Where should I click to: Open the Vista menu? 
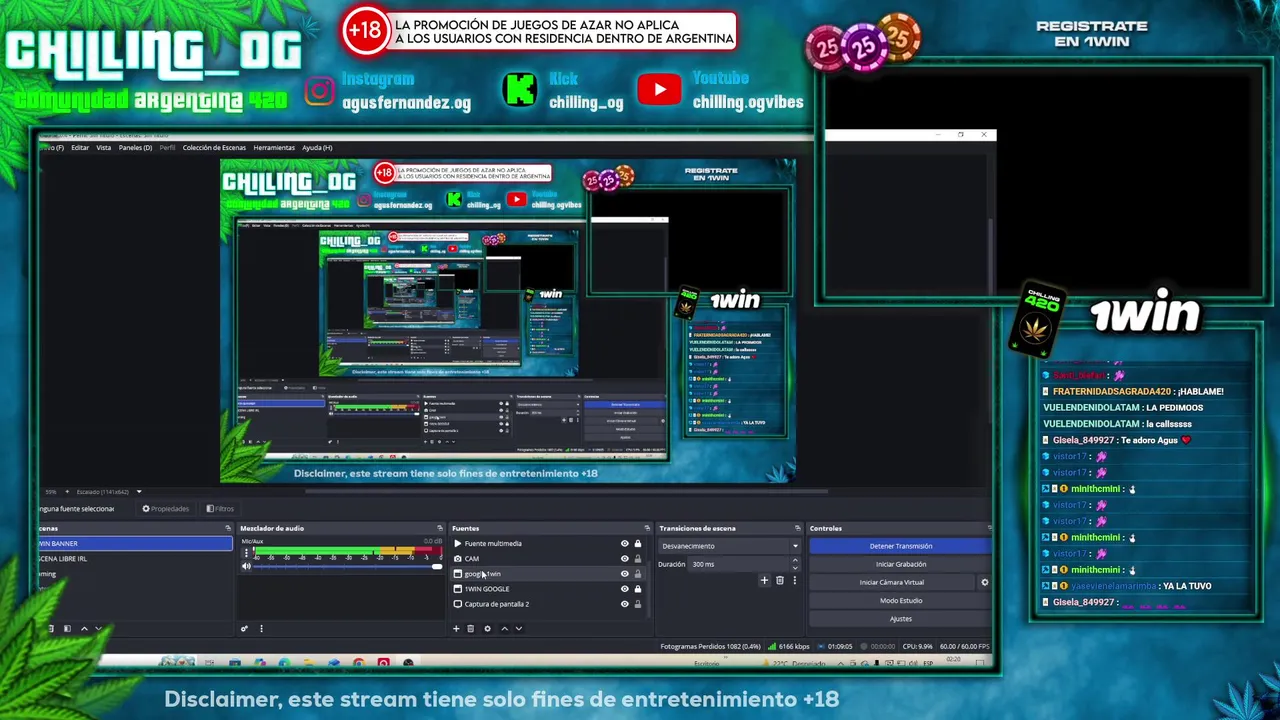[x=104, y=147]
